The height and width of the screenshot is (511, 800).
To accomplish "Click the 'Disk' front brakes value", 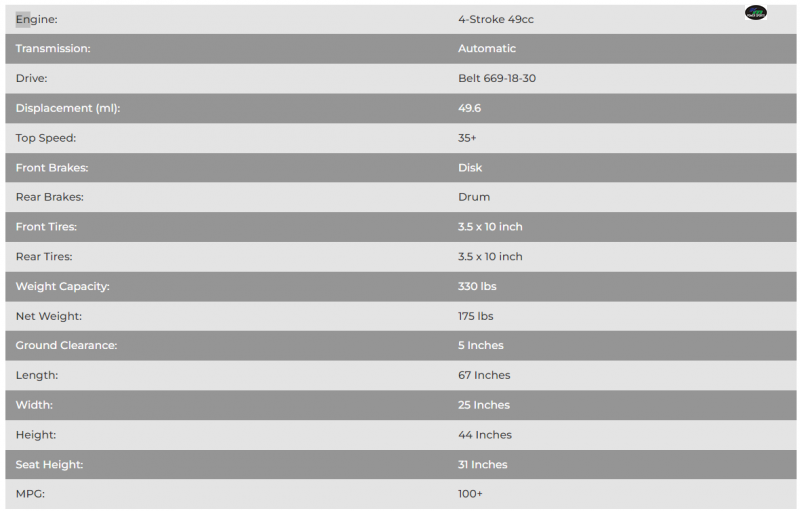I will (470, 168).
